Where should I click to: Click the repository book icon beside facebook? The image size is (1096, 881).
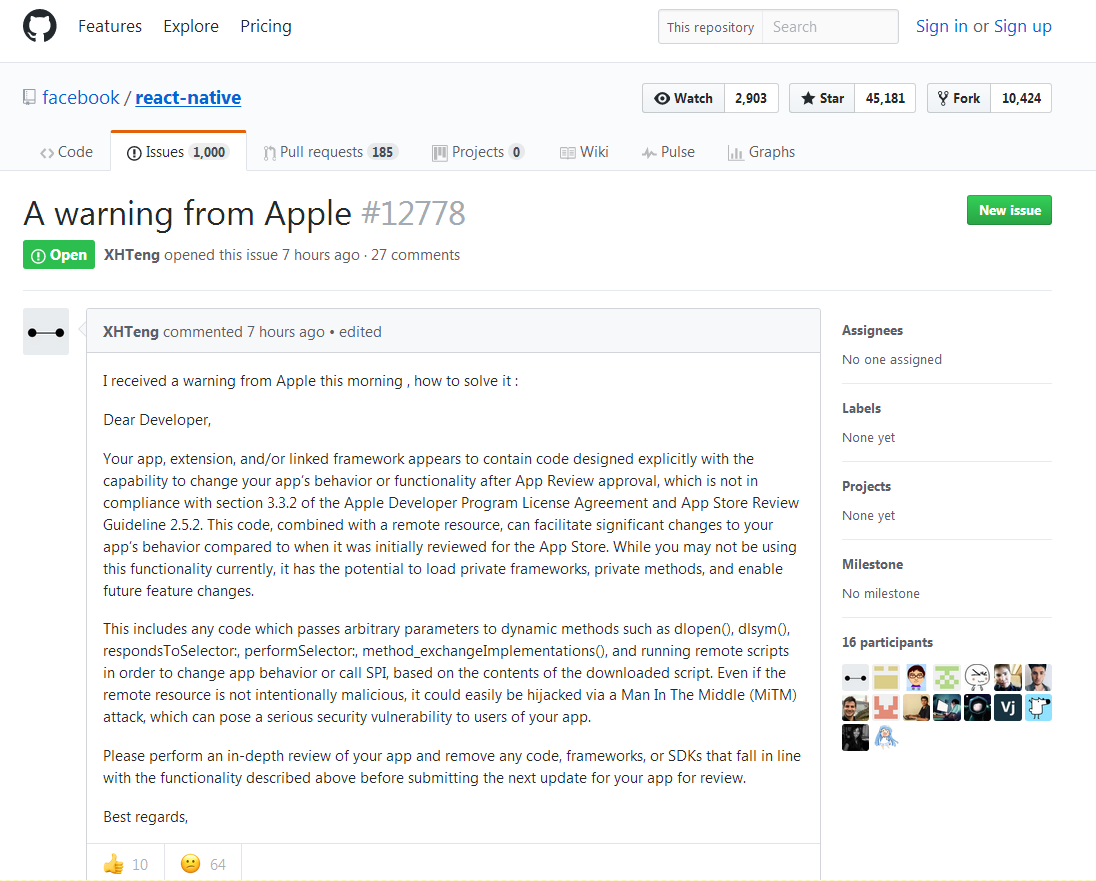pos(29,97)
